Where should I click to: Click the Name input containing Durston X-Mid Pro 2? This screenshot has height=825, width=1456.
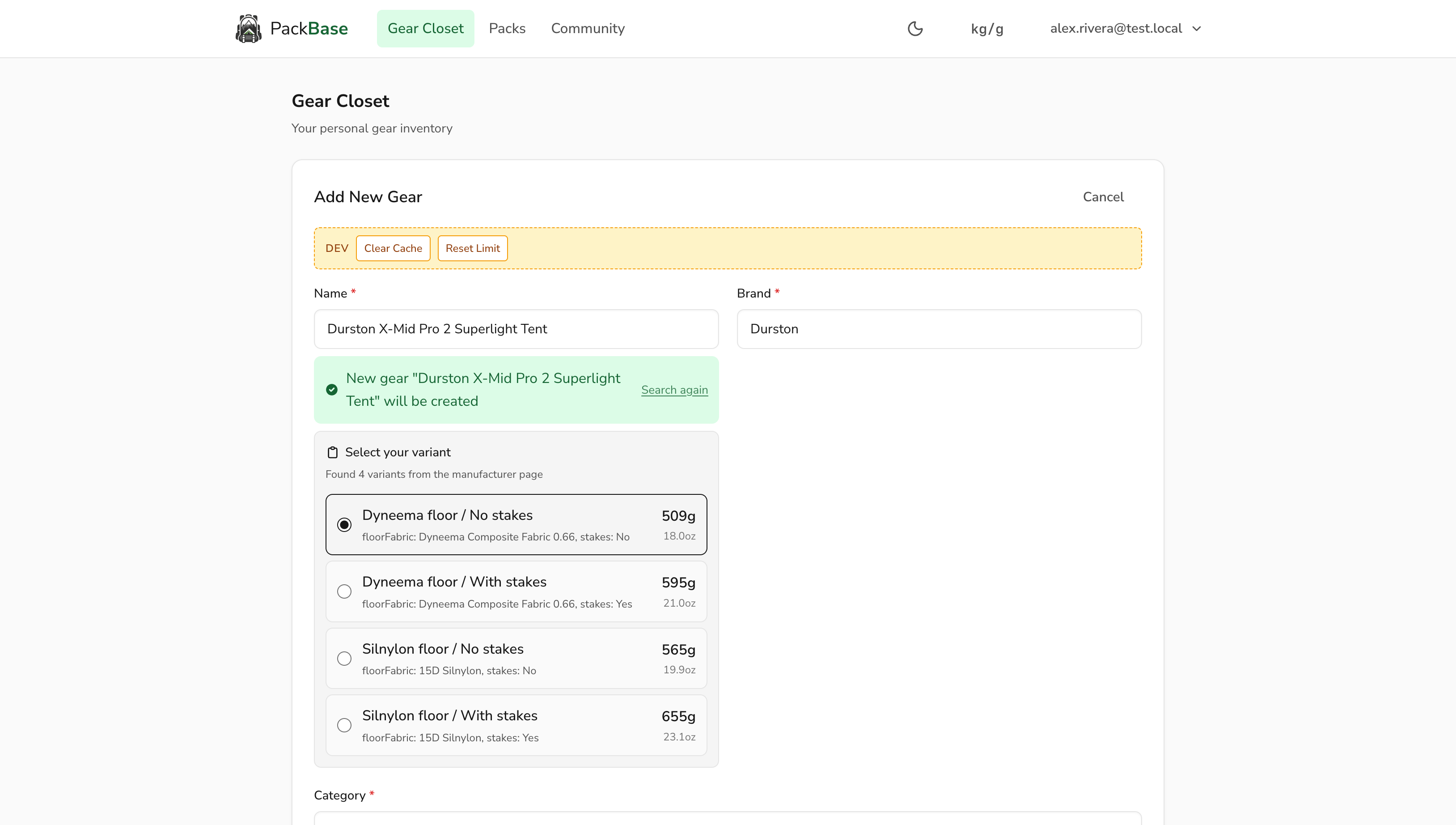point(515,329)
